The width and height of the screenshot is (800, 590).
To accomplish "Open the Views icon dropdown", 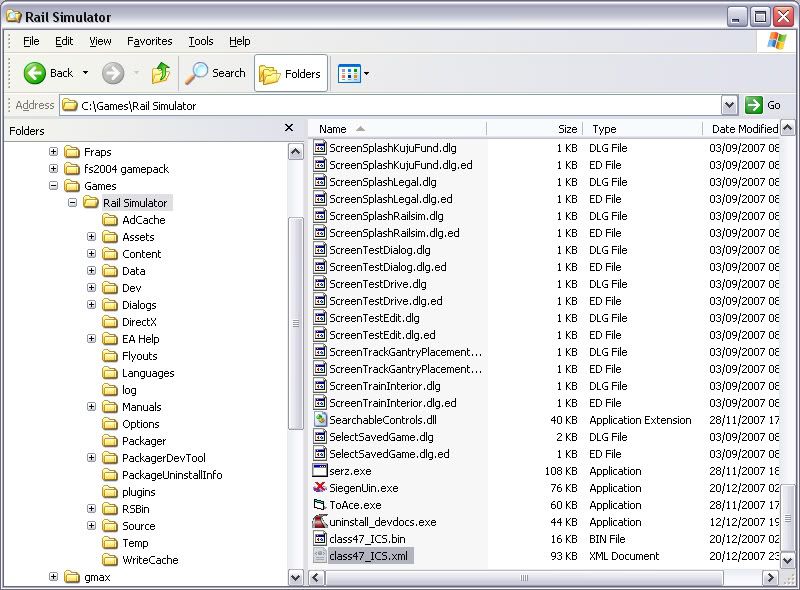I will (x=353, y=73).
